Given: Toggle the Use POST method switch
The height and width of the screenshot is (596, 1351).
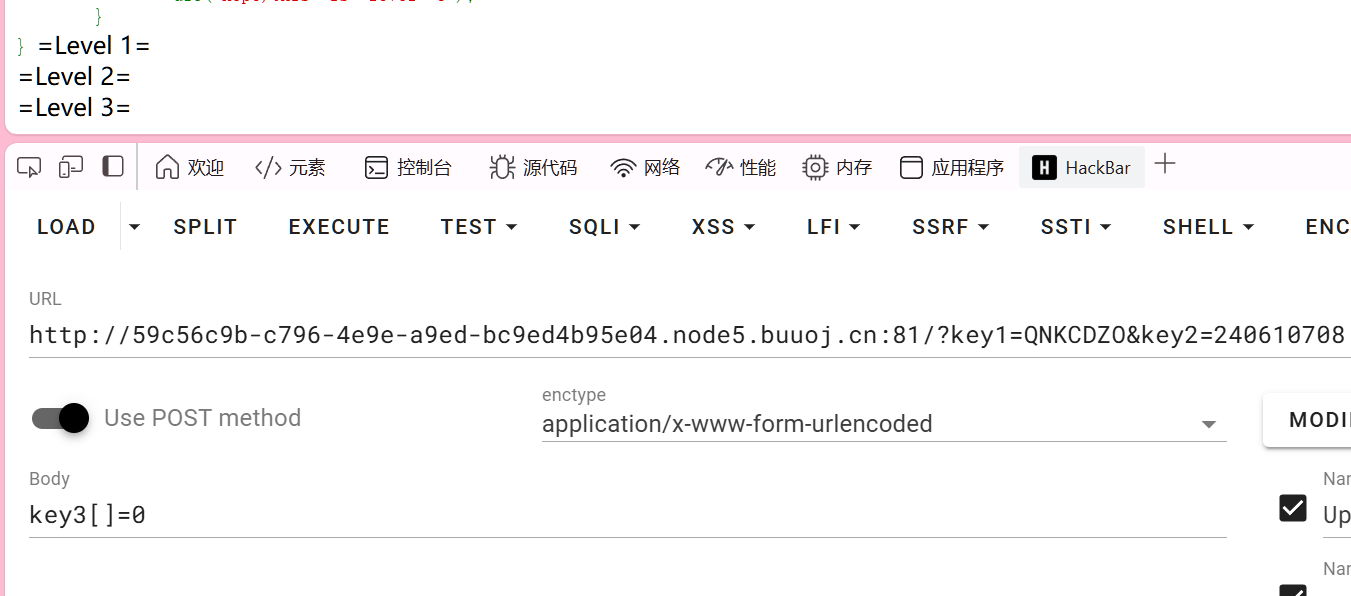Looking at the screenshot, I should click(61, 418).
